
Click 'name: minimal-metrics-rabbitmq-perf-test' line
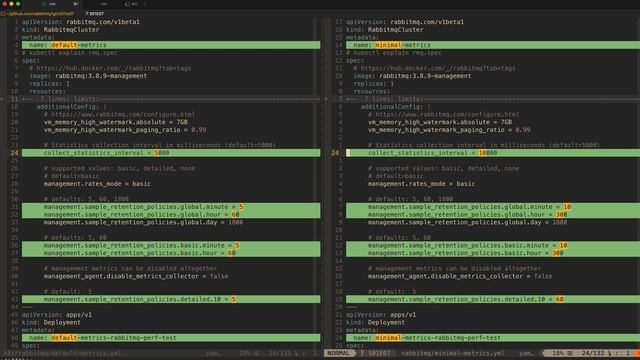[493, 338]
